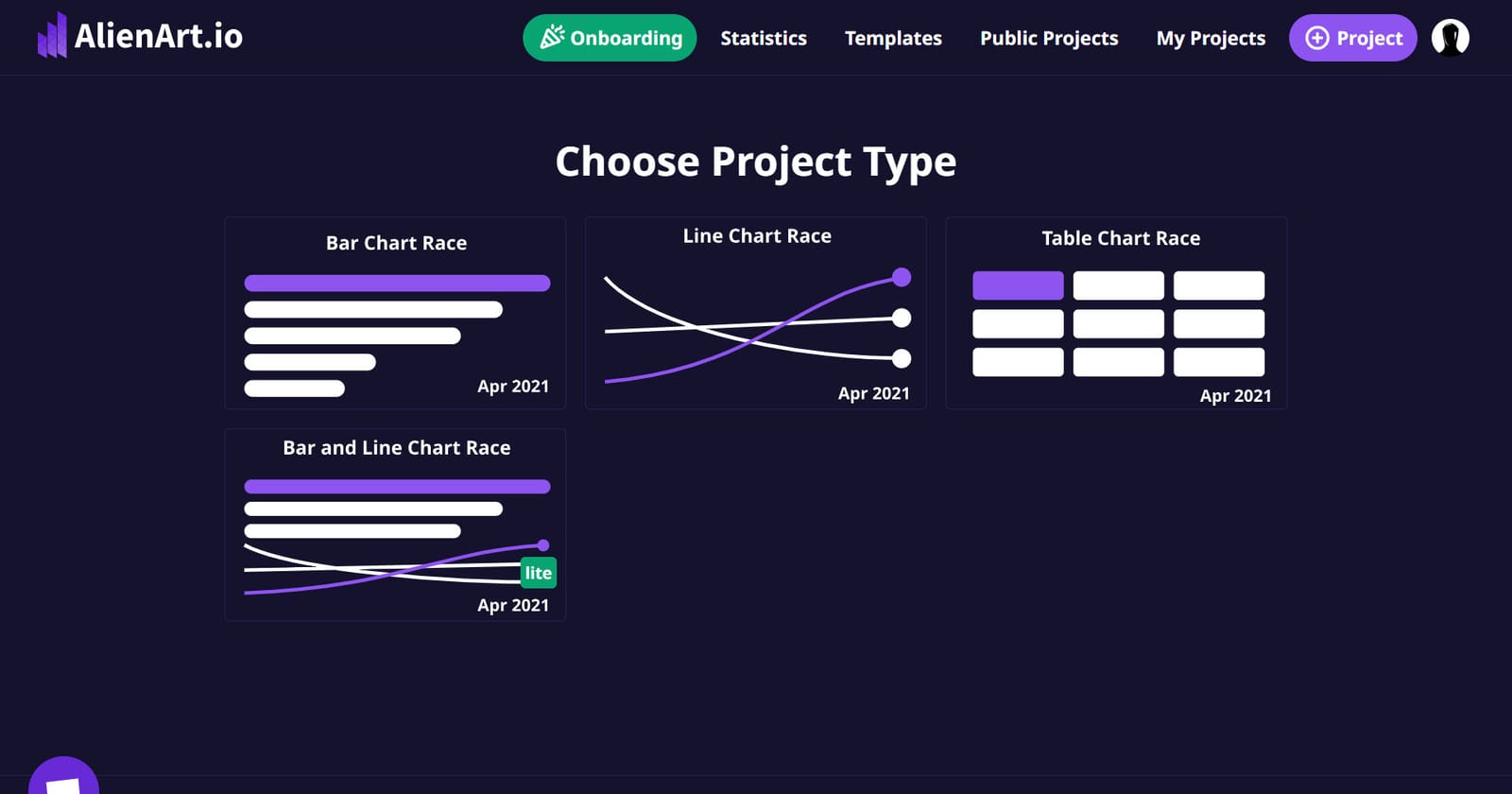Click the Onboarding button
Image resolution: width=1512 pixels, height=794 pixels.
pyautogui.click(x=610, y=37)
